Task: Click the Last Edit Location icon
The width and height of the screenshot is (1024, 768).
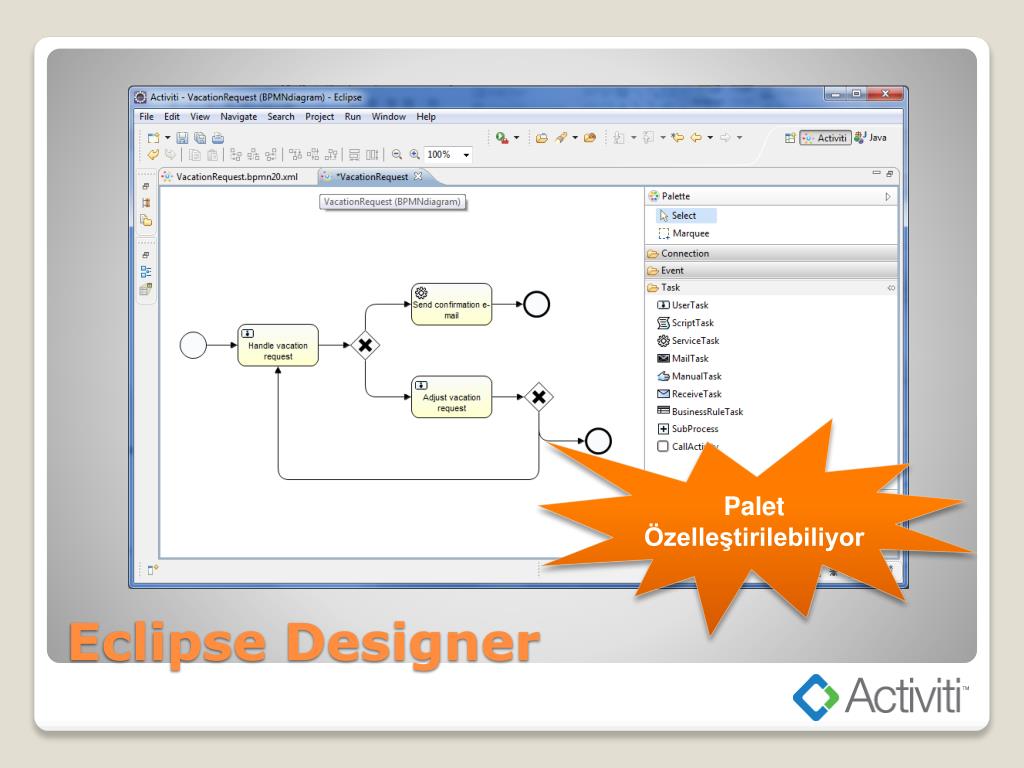Action: [678, 138]
